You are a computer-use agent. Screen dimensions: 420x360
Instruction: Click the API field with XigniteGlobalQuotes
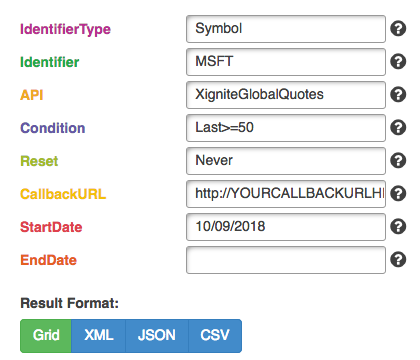286,95
